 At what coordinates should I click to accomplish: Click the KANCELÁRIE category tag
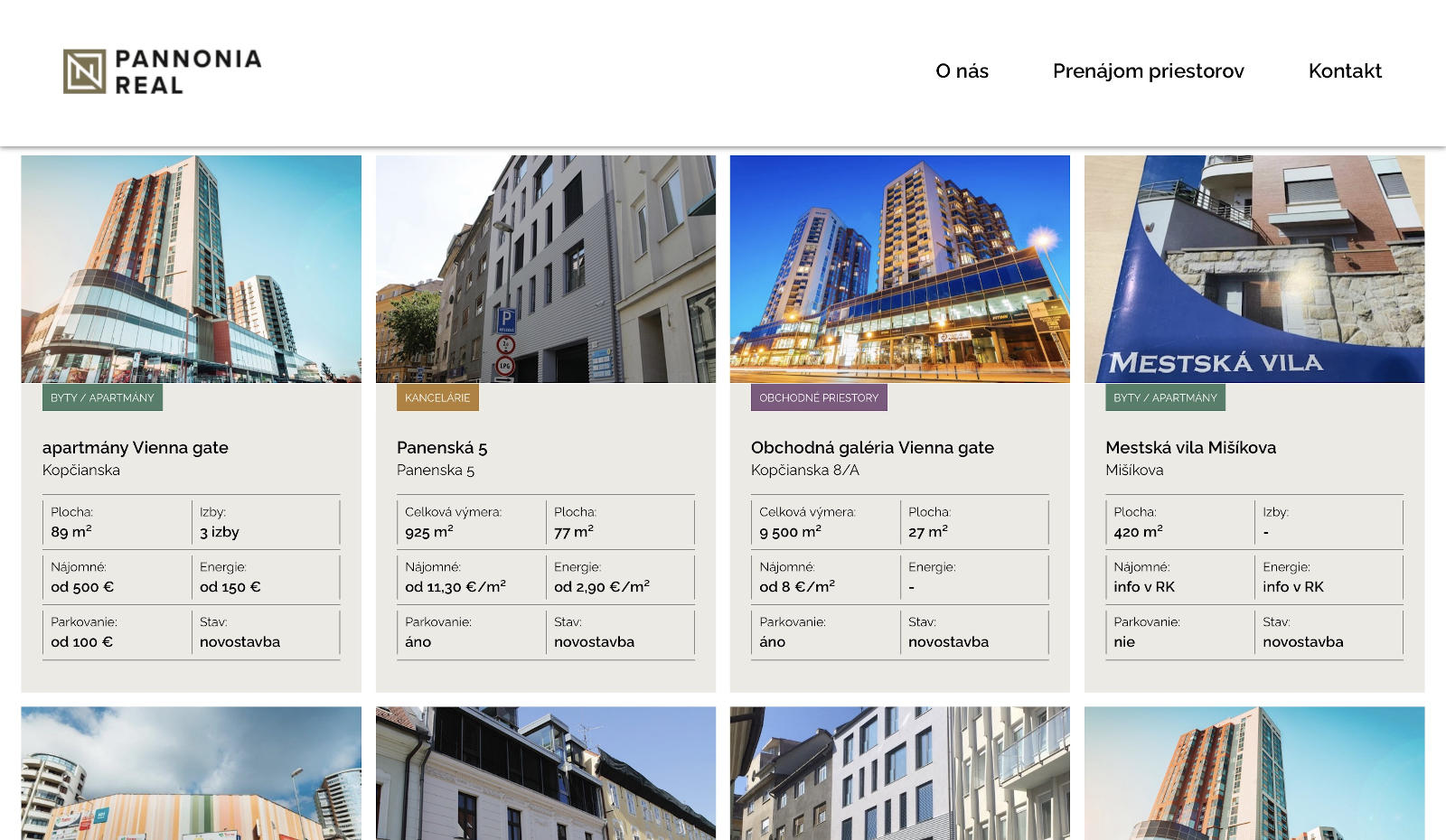pos(437,397)
